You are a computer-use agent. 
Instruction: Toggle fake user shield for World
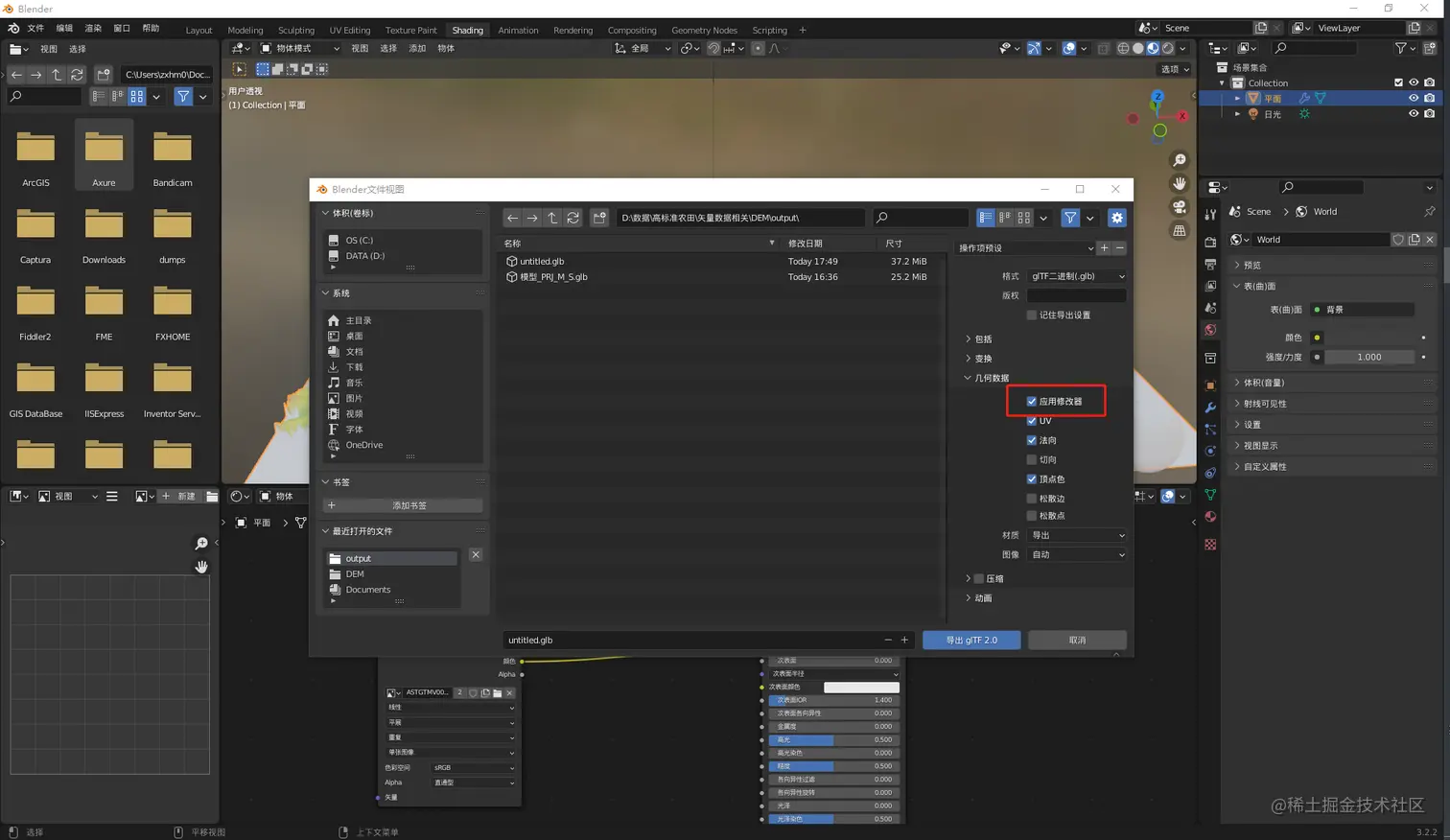coord(1398,239)
